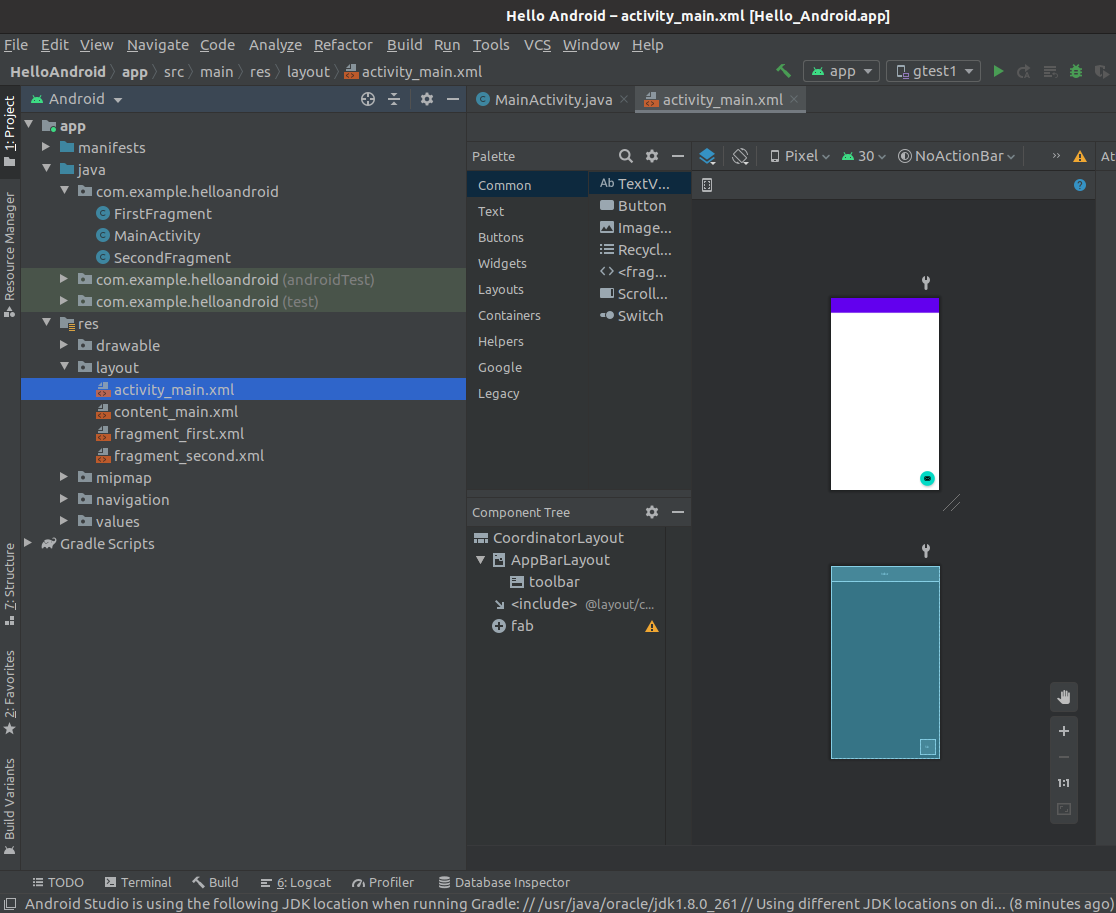Open the Build menu
Viewport: 1116px width, 913px height.
tap(404, 45)
